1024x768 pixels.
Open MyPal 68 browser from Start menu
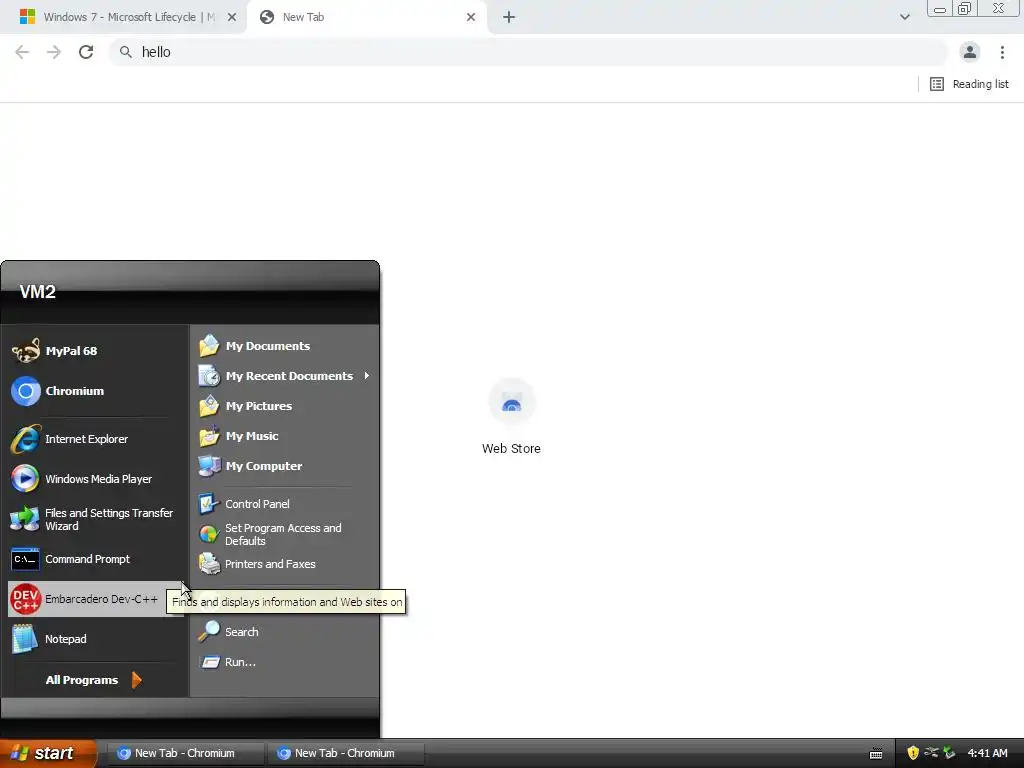(95, 351)
